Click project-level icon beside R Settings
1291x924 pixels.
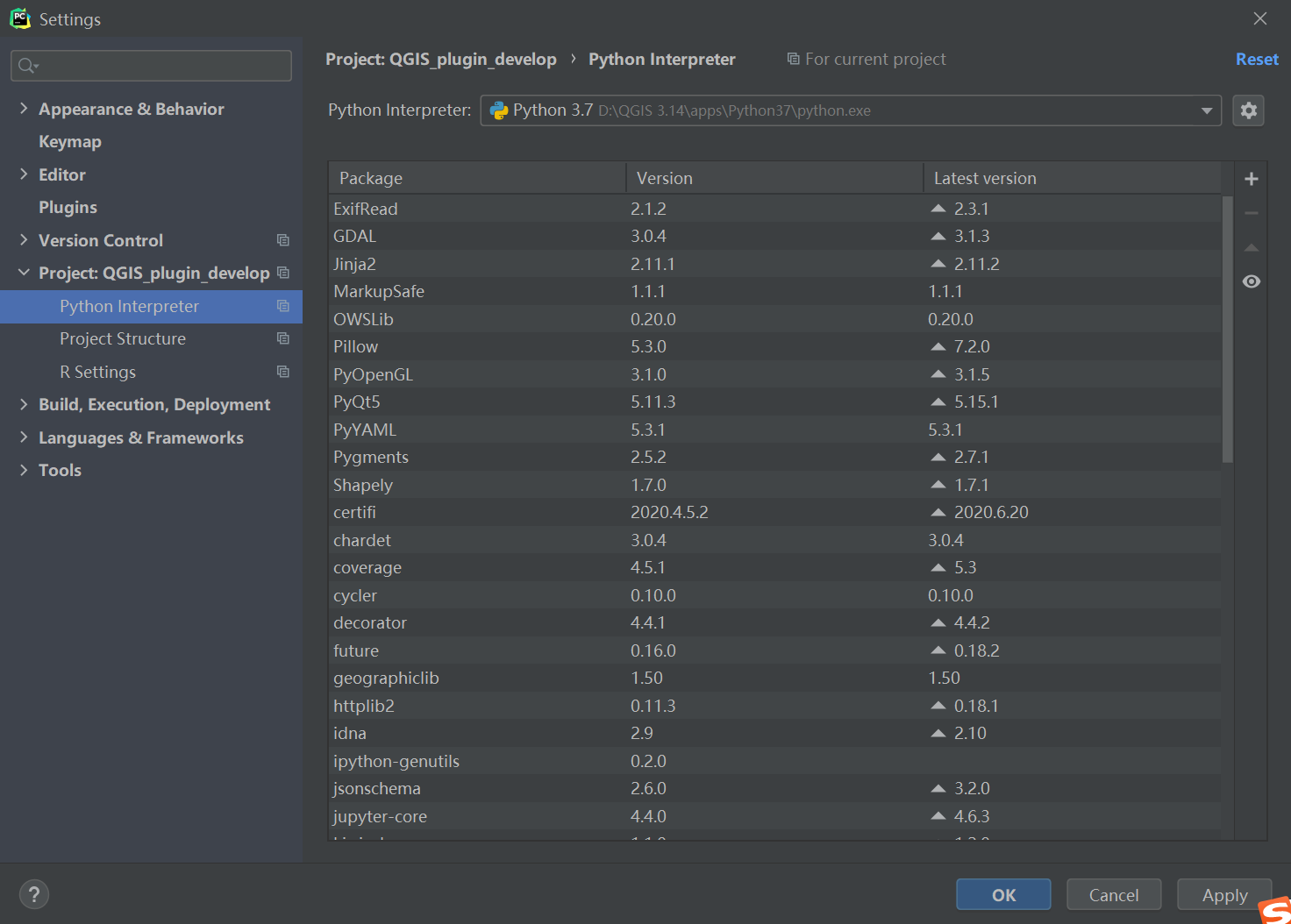point(283,372)
